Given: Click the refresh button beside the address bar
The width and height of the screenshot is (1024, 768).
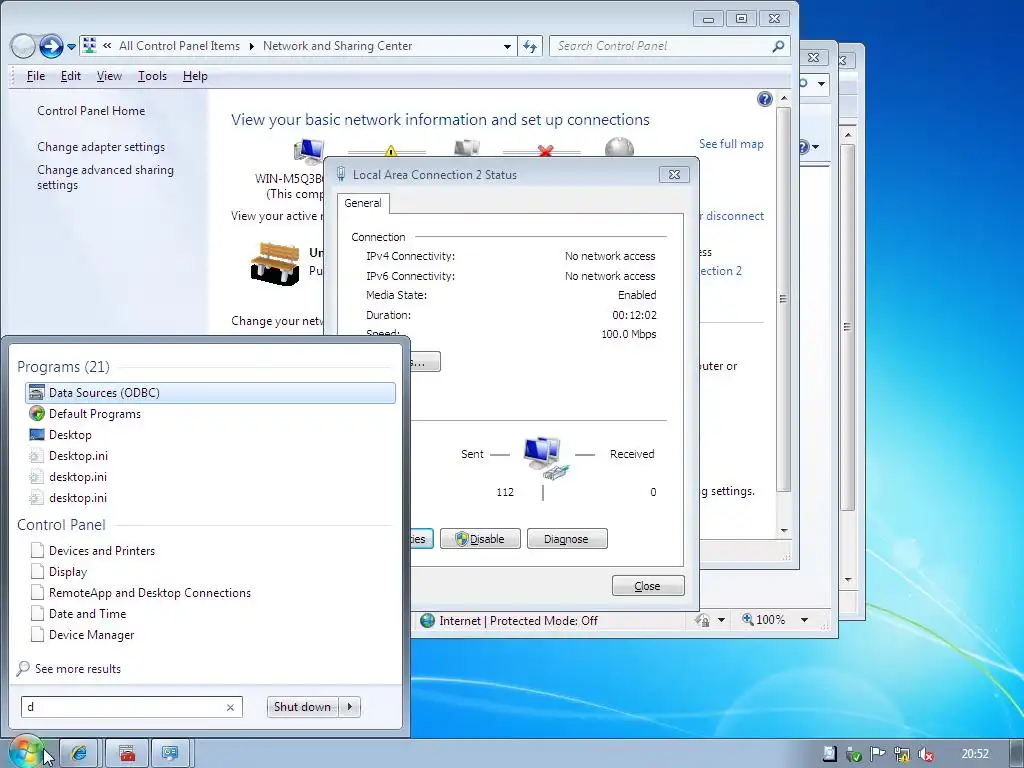Looking at the screenshot, I should [530, 46].
